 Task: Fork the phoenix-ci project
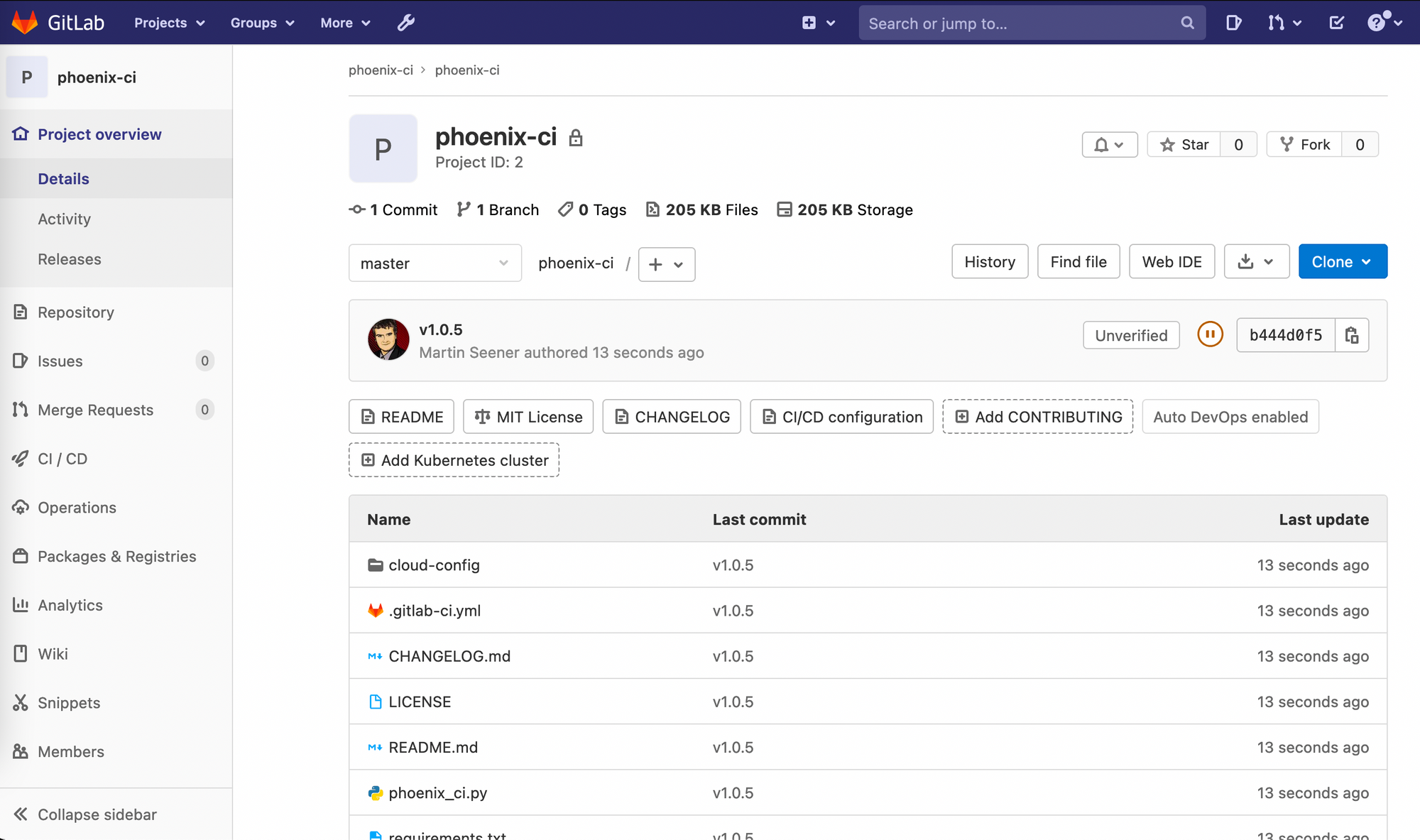pos(1304,145)
